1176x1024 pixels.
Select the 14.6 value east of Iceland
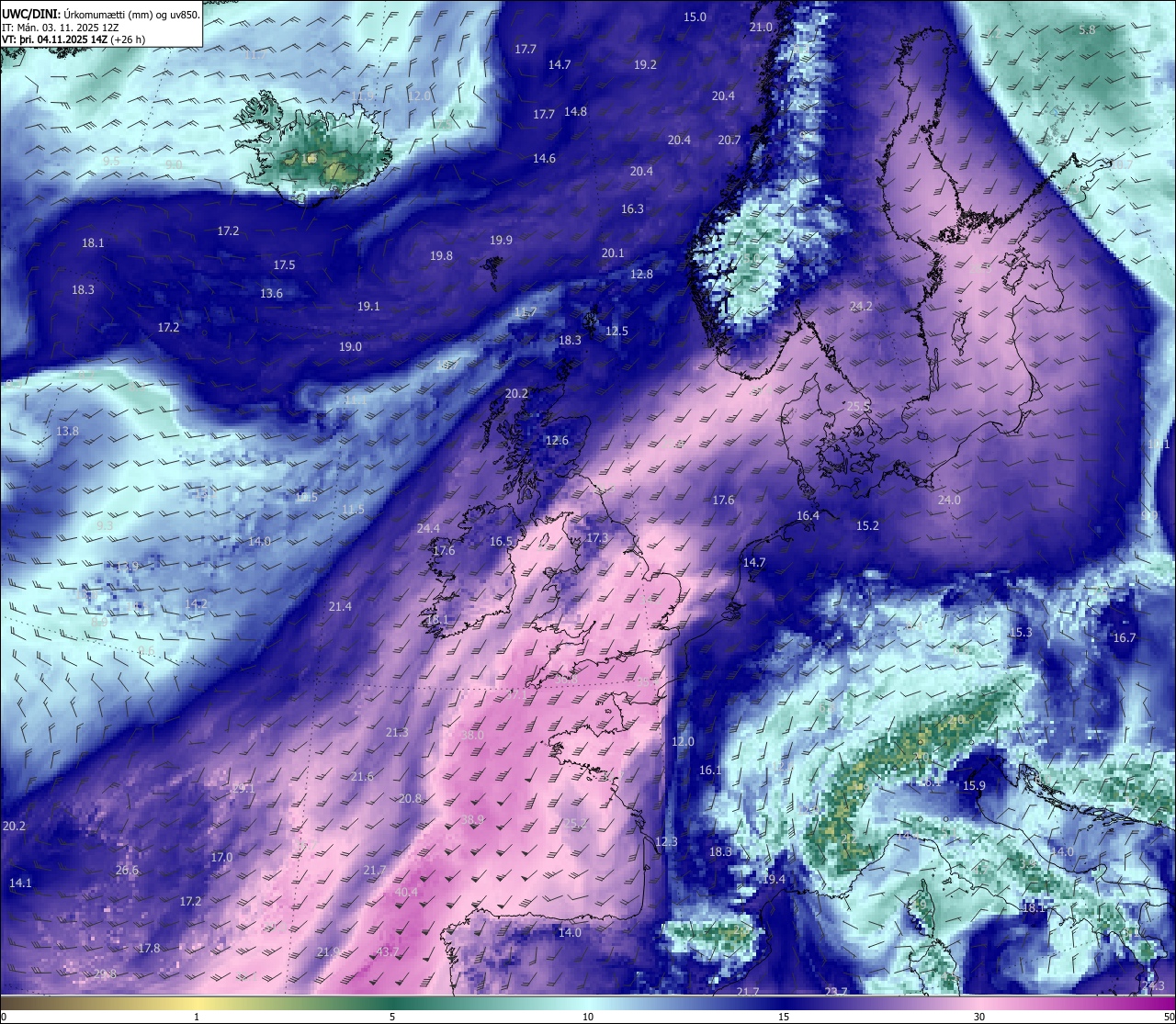544,158
